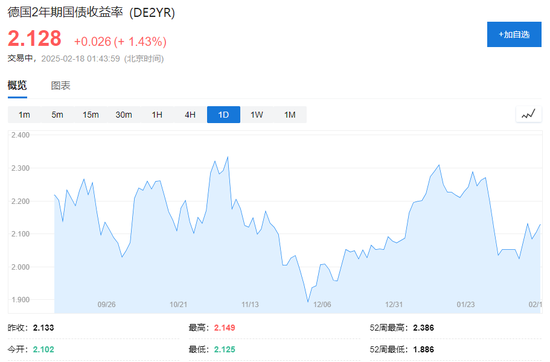The width and height of the screenshot is (550, 362).
Task: Click the 2.200 y-axis label
Action: tap(20, 201)
